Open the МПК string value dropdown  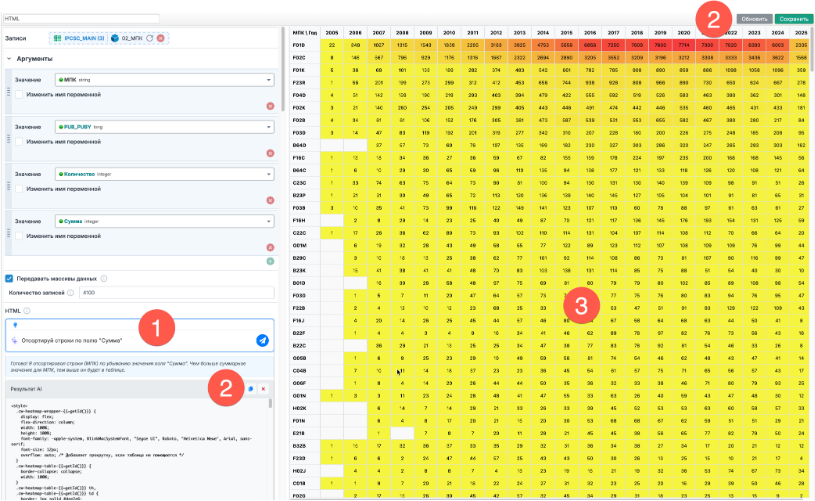point(269,80)
